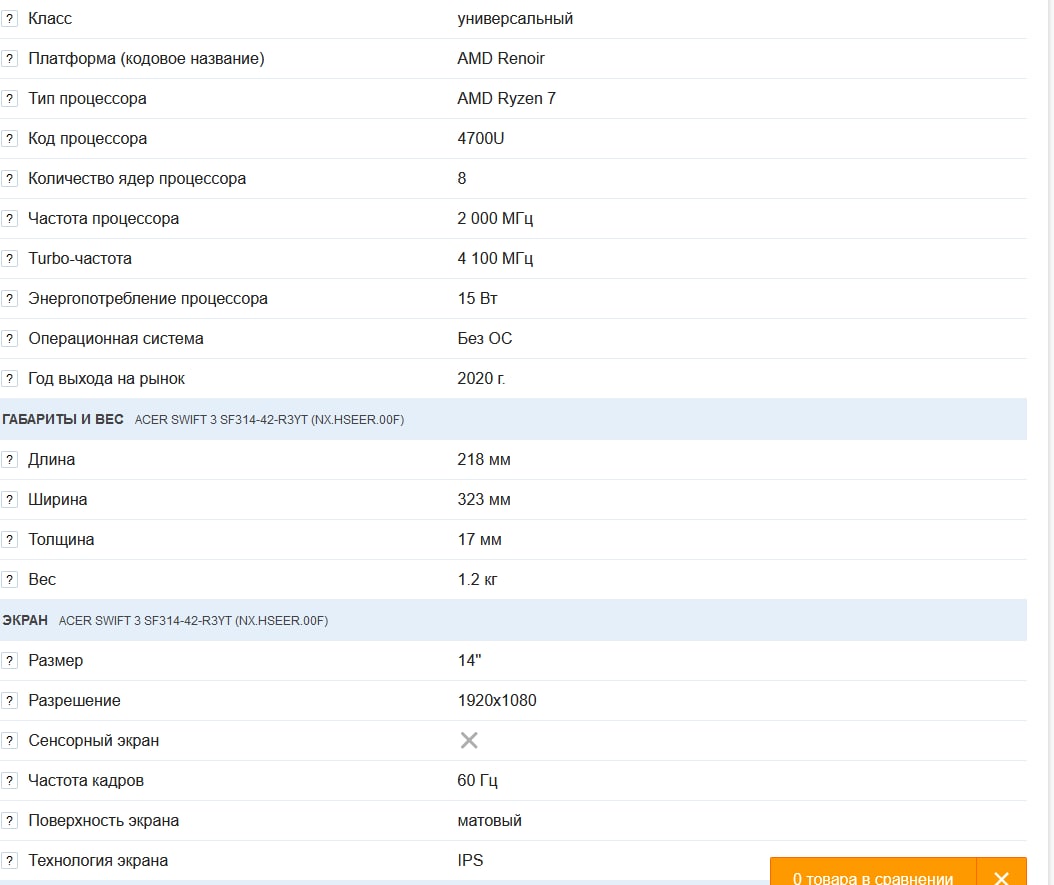This screenshot has width=1054, height=885.
Task: Show help for Технология экрана
Action: tap(9, 860)
